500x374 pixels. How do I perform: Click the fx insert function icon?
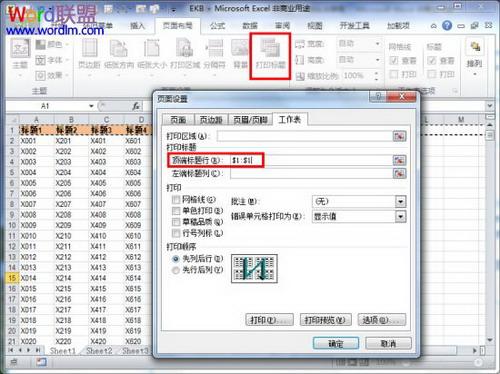[136, 106]
